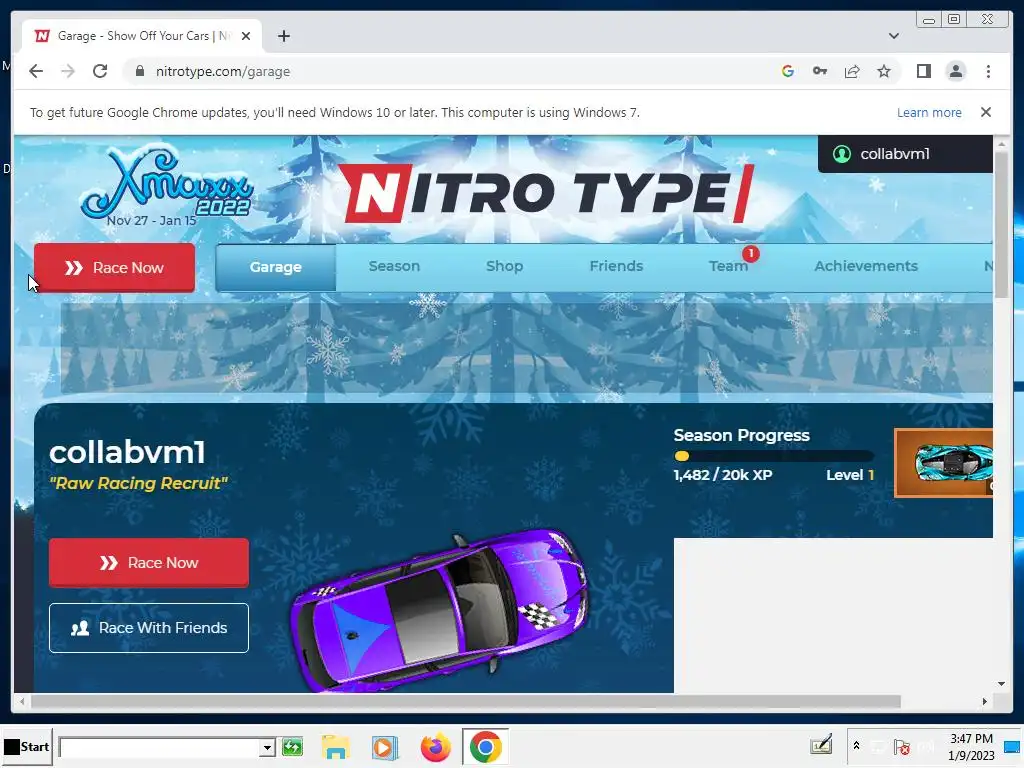
Task: Click the "Raw Racing Recruit" title
Action: tap(138, 483)
